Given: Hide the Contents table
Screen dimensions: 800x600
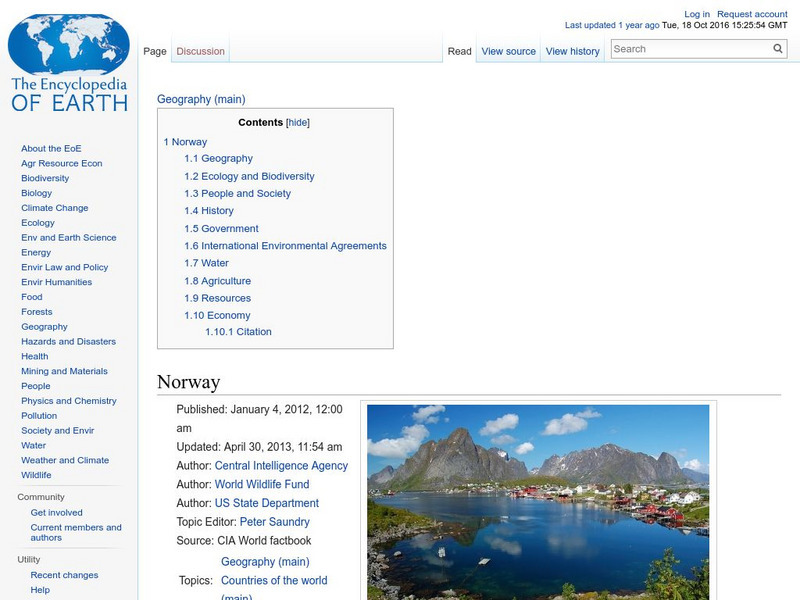Looking at the screenshot, I should (x=296, y=122).
